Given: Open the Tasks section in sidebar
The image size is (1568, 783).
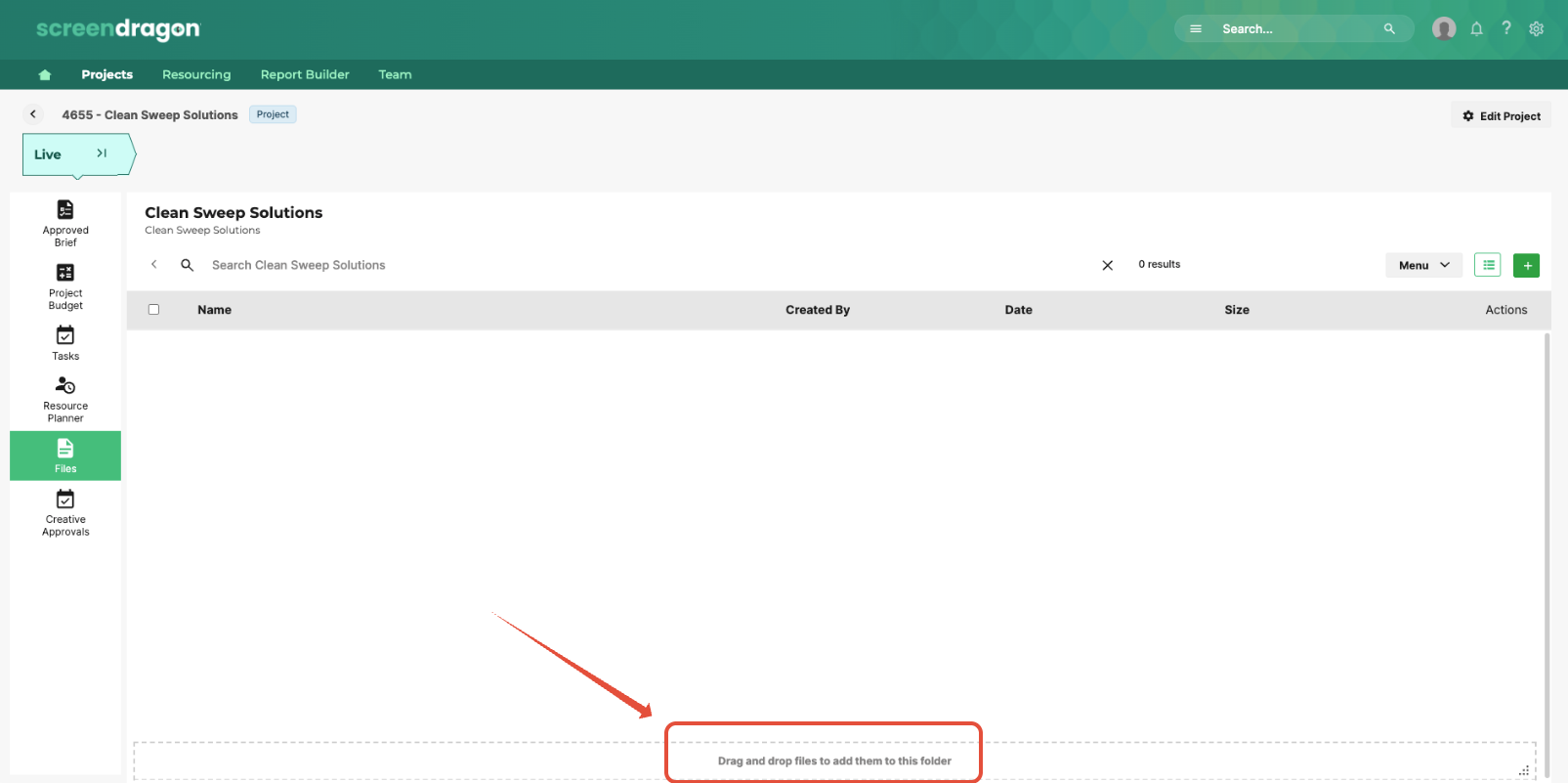Looking at the screenshot, I should (65, 343).
